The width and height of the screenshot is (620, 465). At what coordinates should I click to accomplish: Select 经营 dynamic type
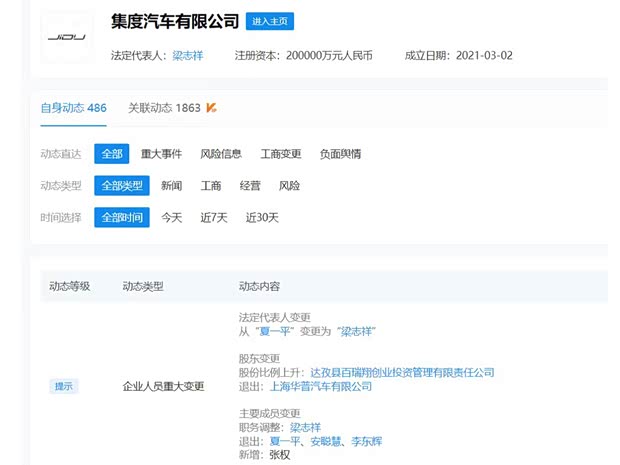[x=250, y=186]
